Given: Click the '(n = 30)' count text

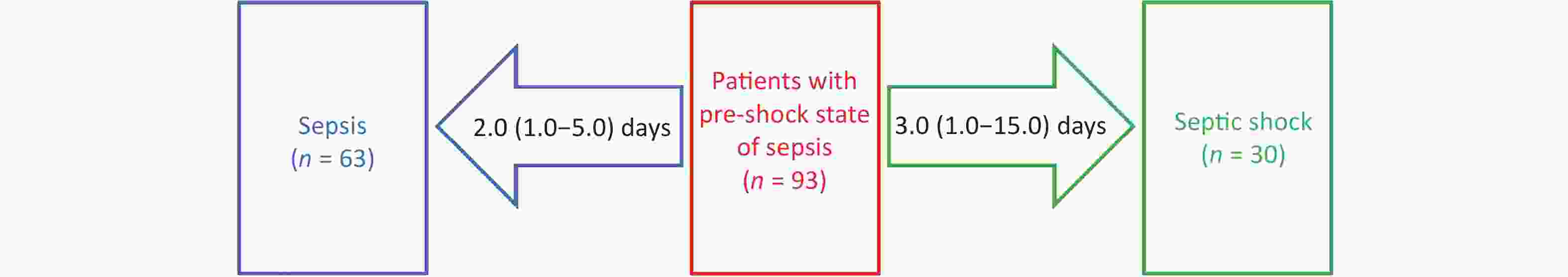Looking at the screenshot, I should point(1243,154).
